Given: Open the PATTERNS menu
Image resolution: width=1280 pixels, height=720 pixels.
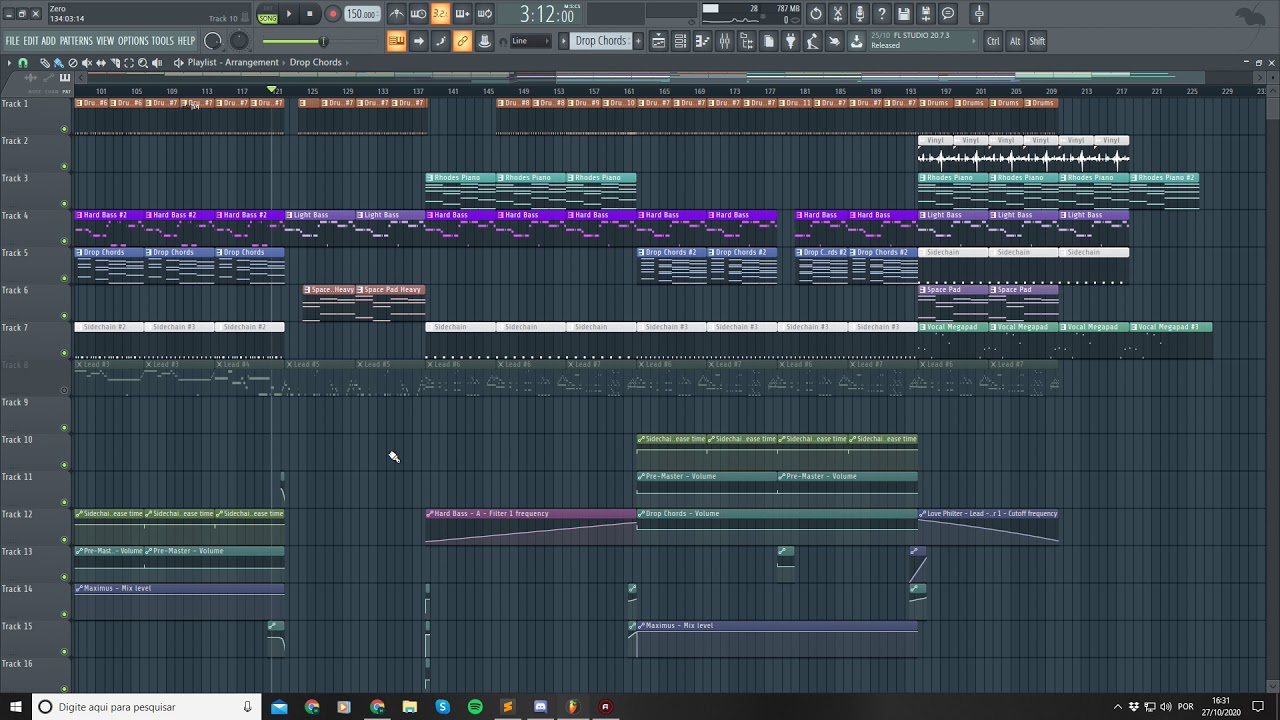Looking at the screenshot, I should [76, 41].
